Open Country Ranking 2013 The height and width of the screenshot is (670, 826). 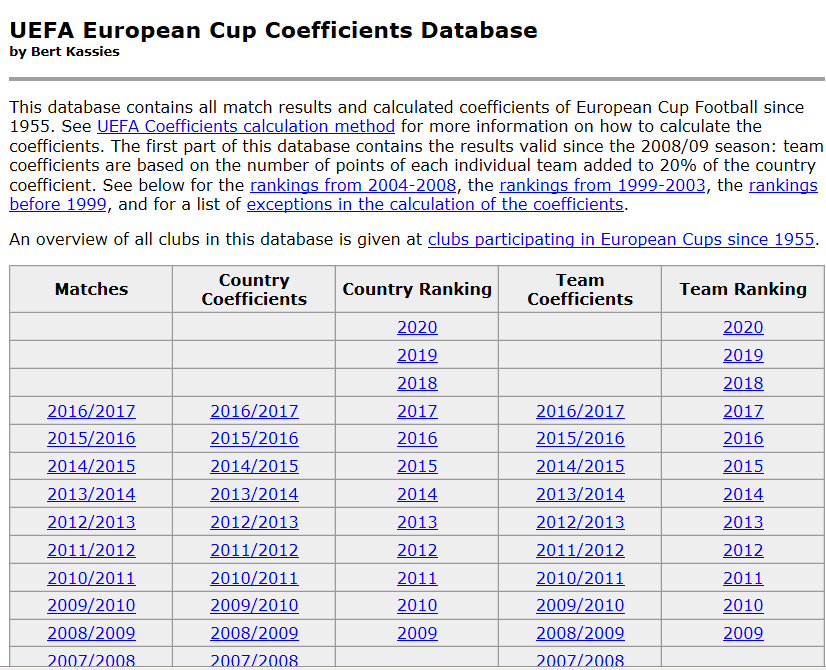pos(417,522)
